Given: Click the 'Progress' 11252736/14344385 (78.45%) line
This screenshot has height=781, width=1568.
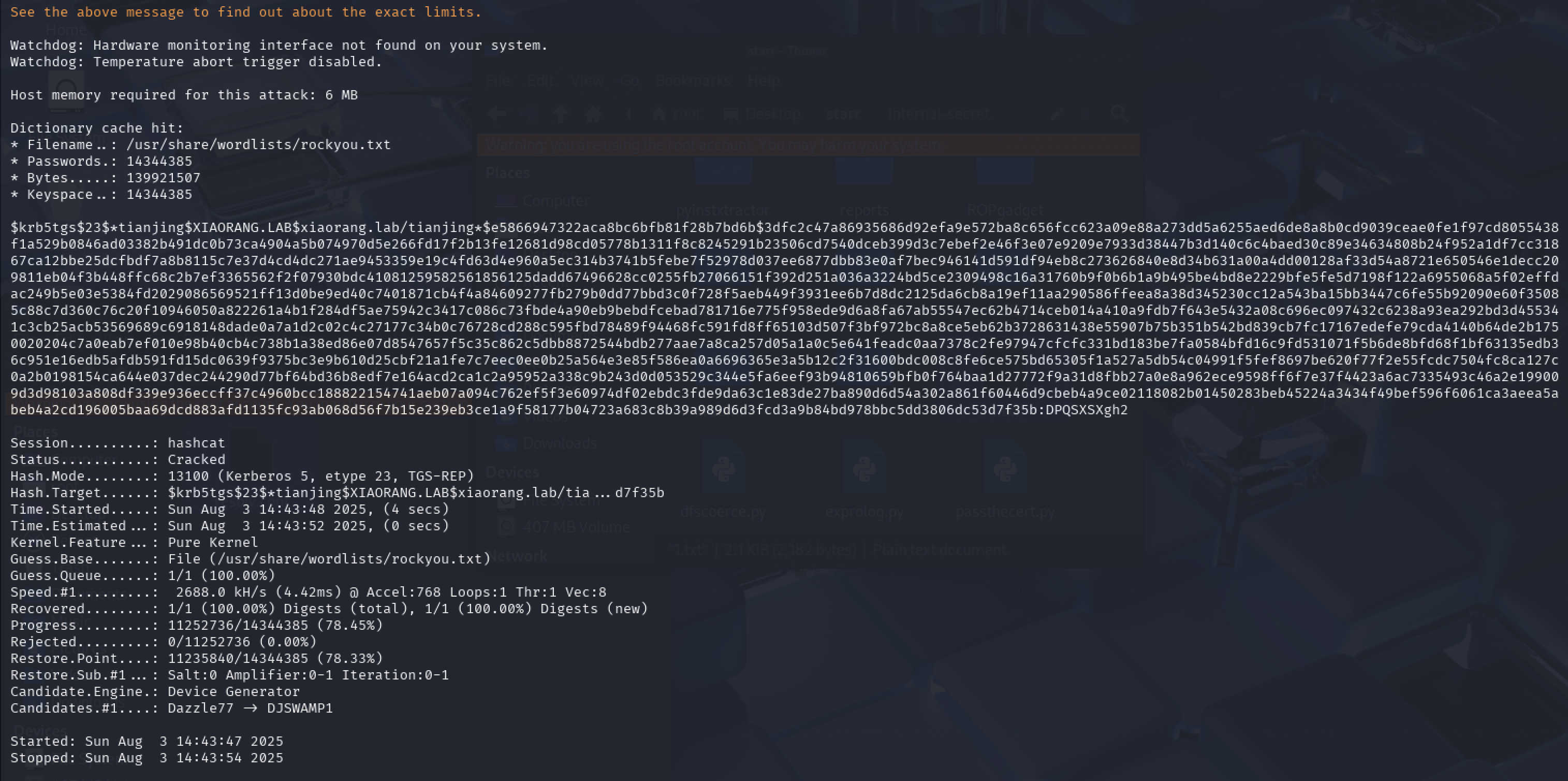Looking at the screenshot, I should 197,625.
